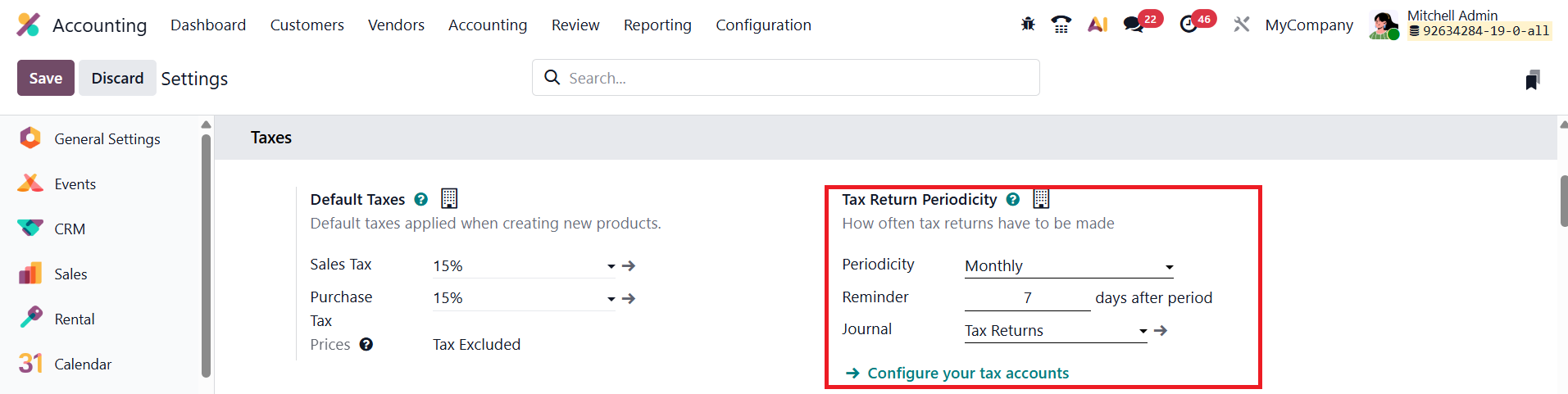Click the Tax Return Periodicity help icon
1568x394 pixels.
(1013, 199)
